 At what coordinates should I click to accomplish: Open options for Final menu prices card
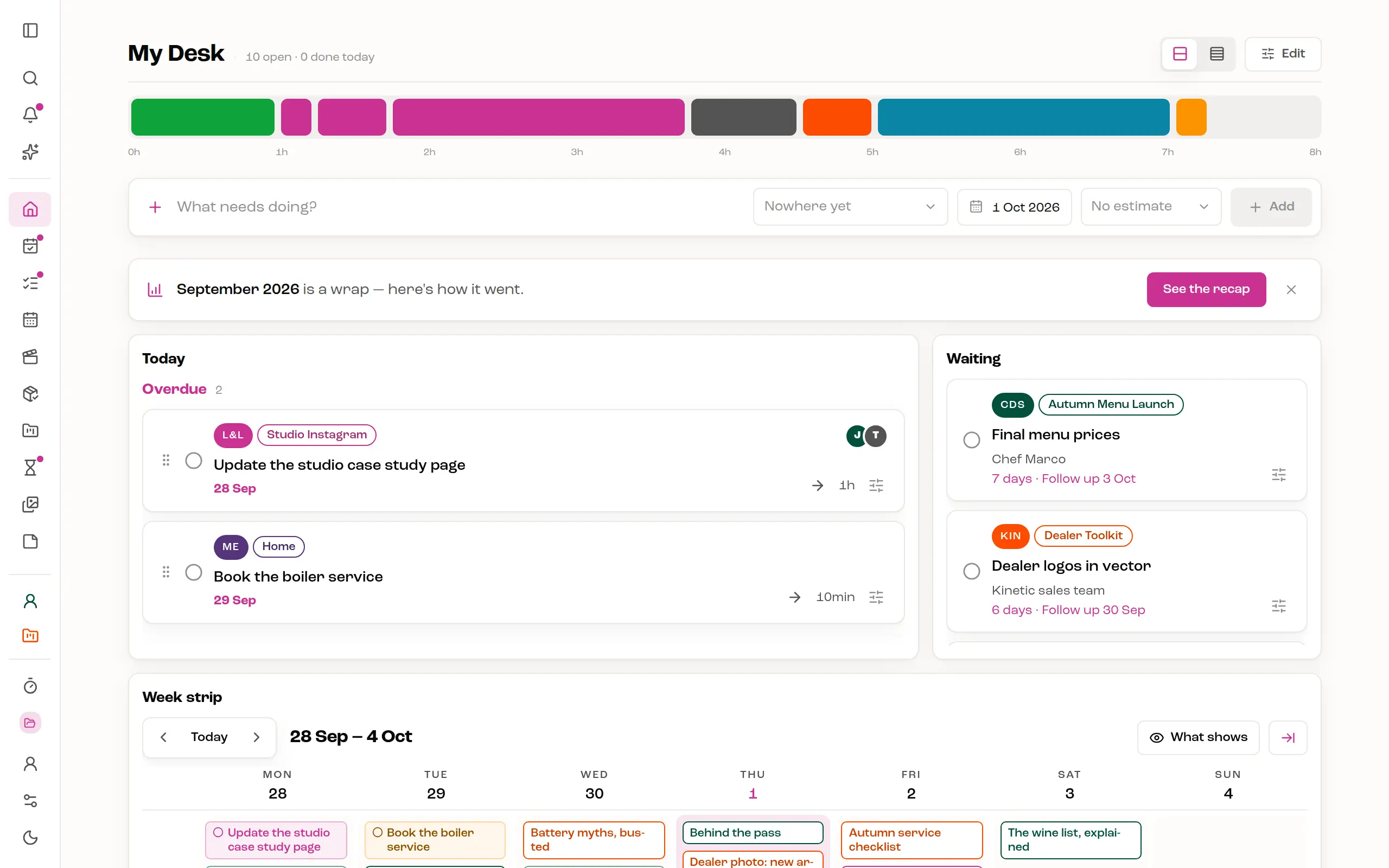[1278, 475]
